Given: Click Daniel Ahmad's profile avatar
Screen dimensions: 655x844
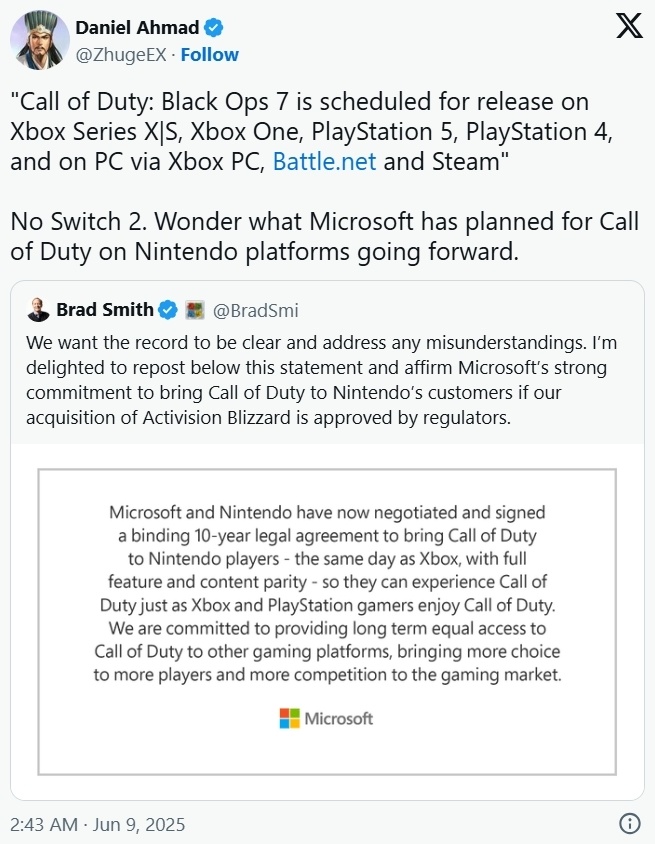Looking at the screenshot, I should tap(40, 40).
